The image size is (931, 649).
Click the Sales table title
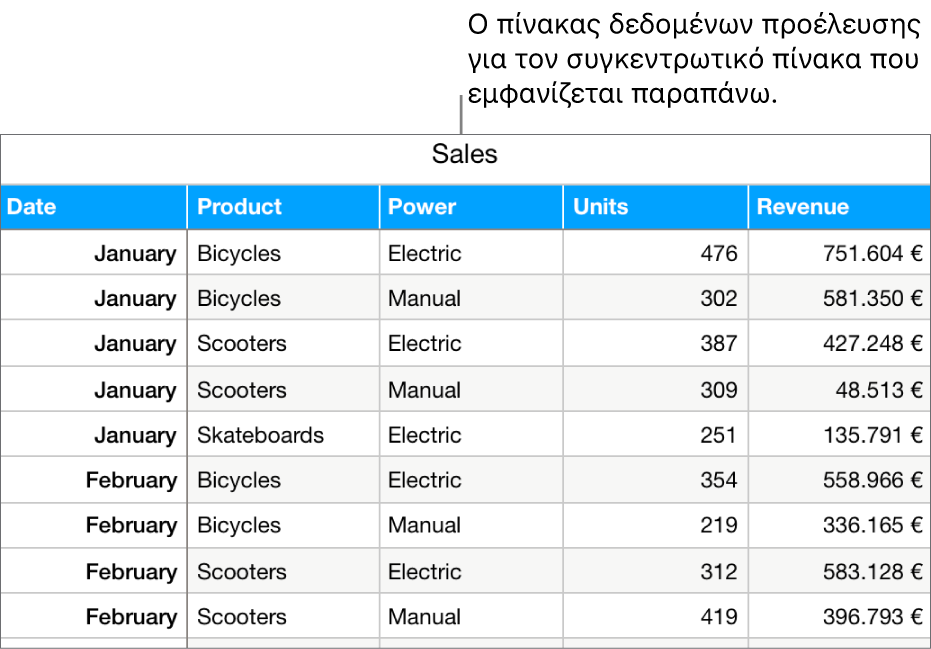pyautogui.click(x=464, y=155)
